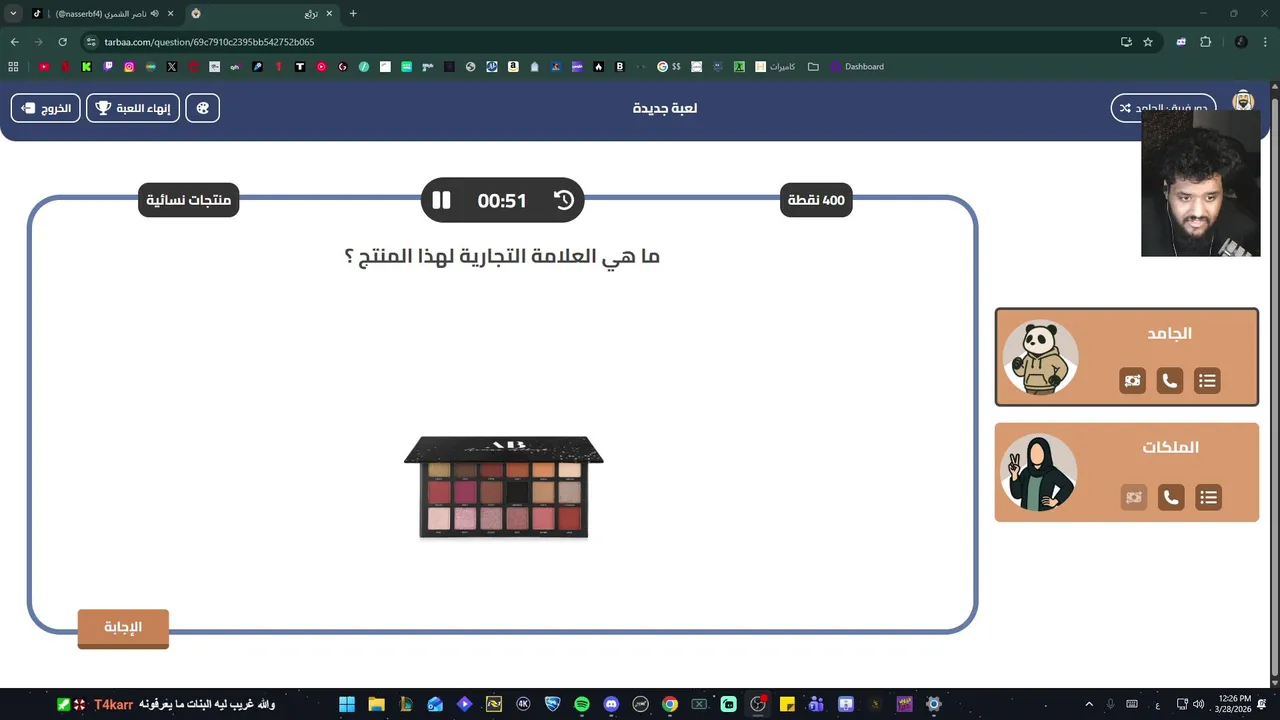Click the eyeshadow palette product image

[504, 487]
